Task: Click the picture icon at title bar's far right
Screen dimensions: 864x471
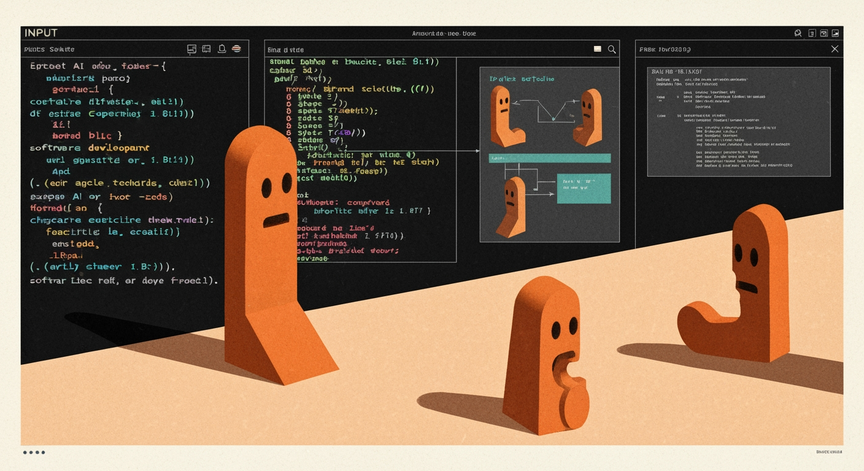Action: point(836,33)
